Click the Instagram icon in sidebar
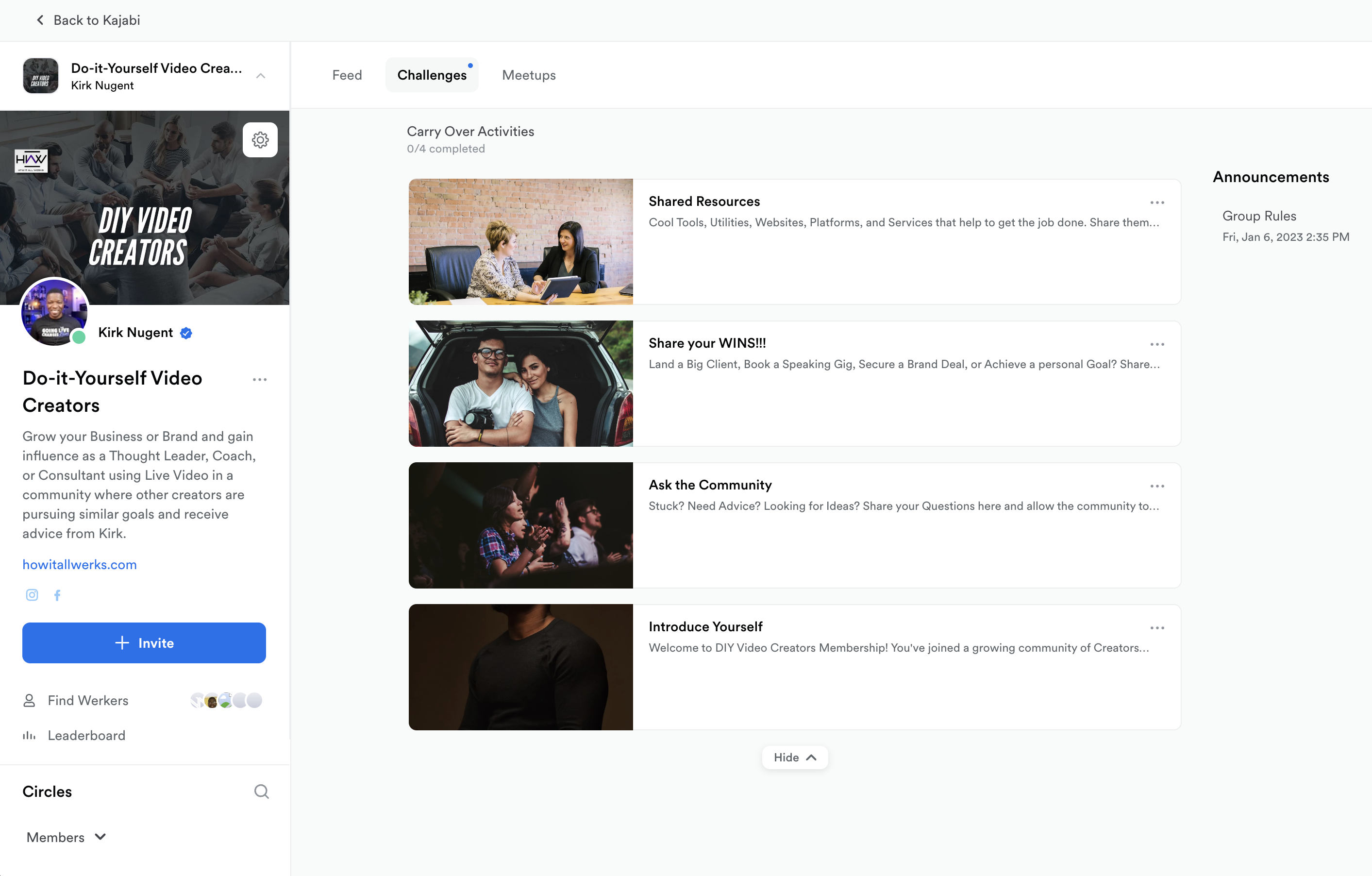Viewport: 1372px width, 876px height. tap(32, 595)
